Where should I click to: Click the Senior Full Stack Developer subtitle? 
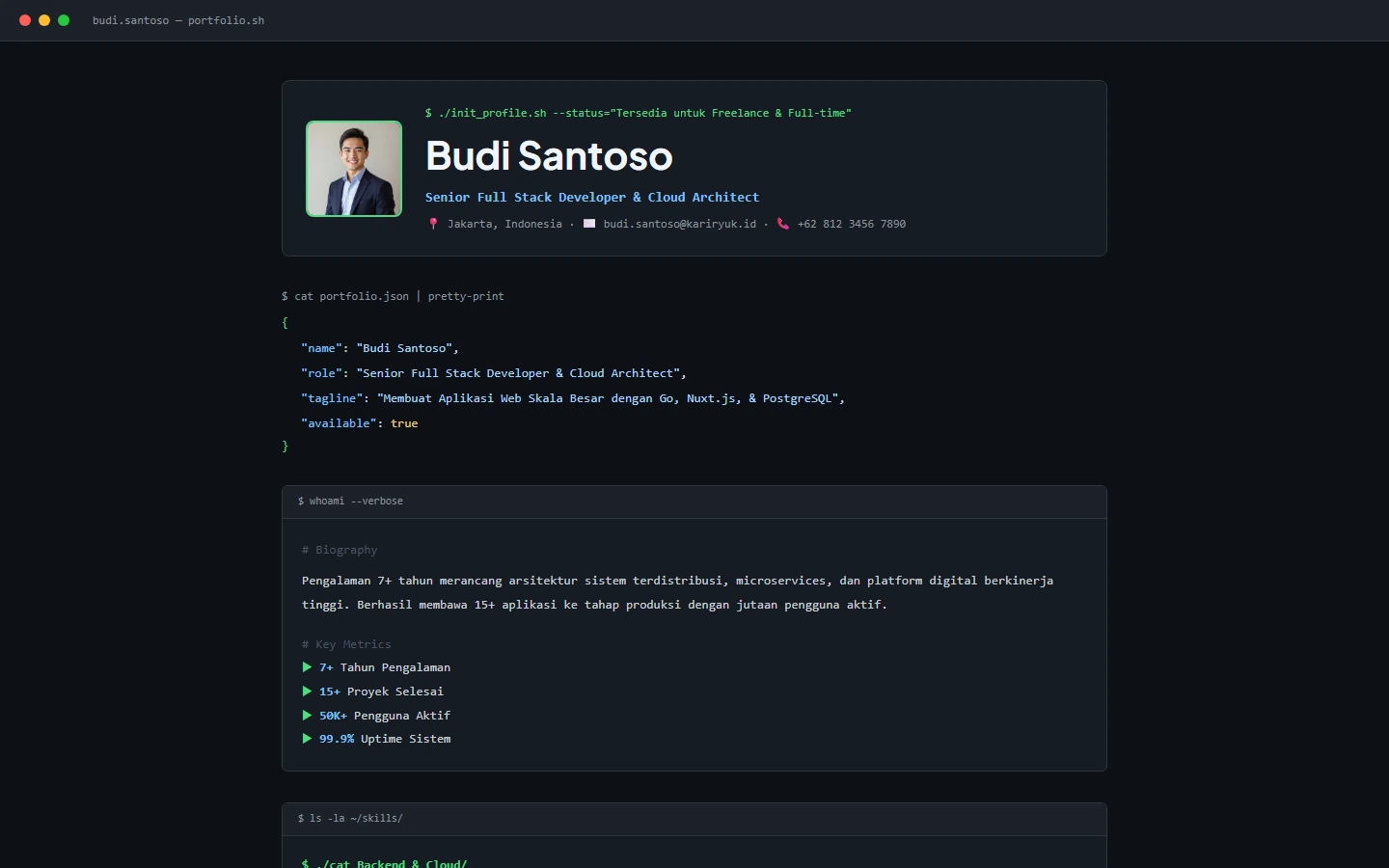tap(592, 198)
